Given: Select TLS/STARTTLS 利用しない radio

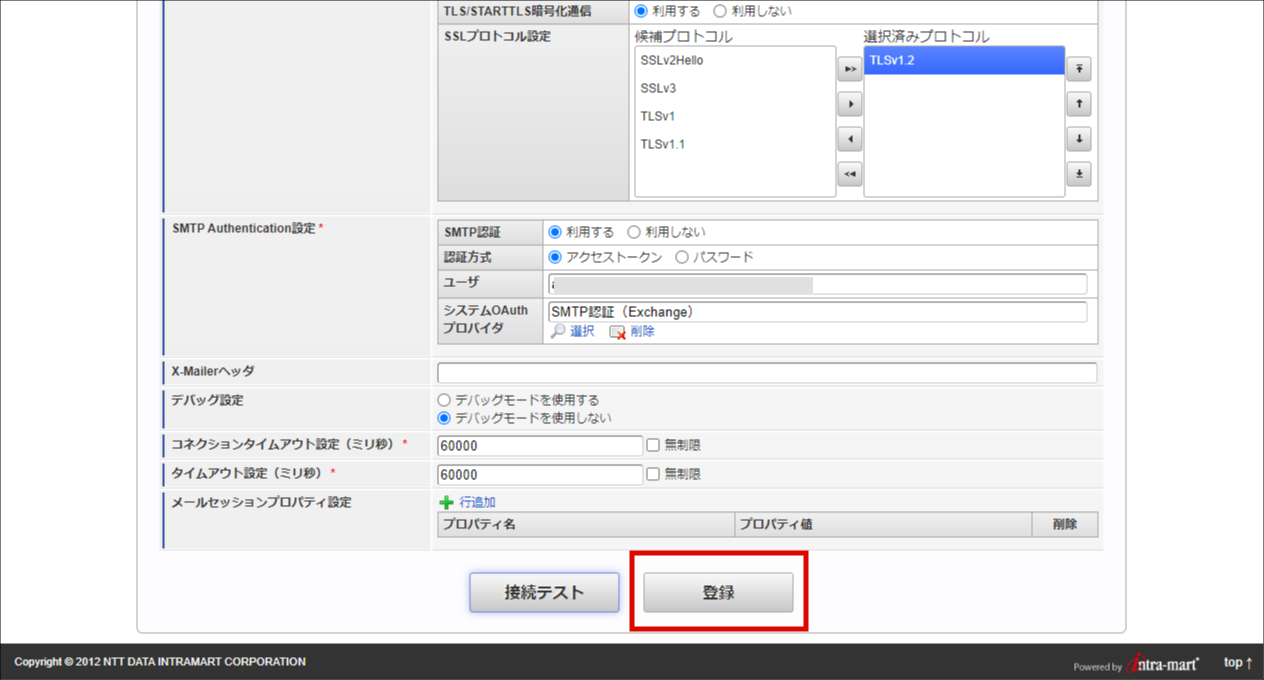Looking at the screenshot, I should coord(720,11).
